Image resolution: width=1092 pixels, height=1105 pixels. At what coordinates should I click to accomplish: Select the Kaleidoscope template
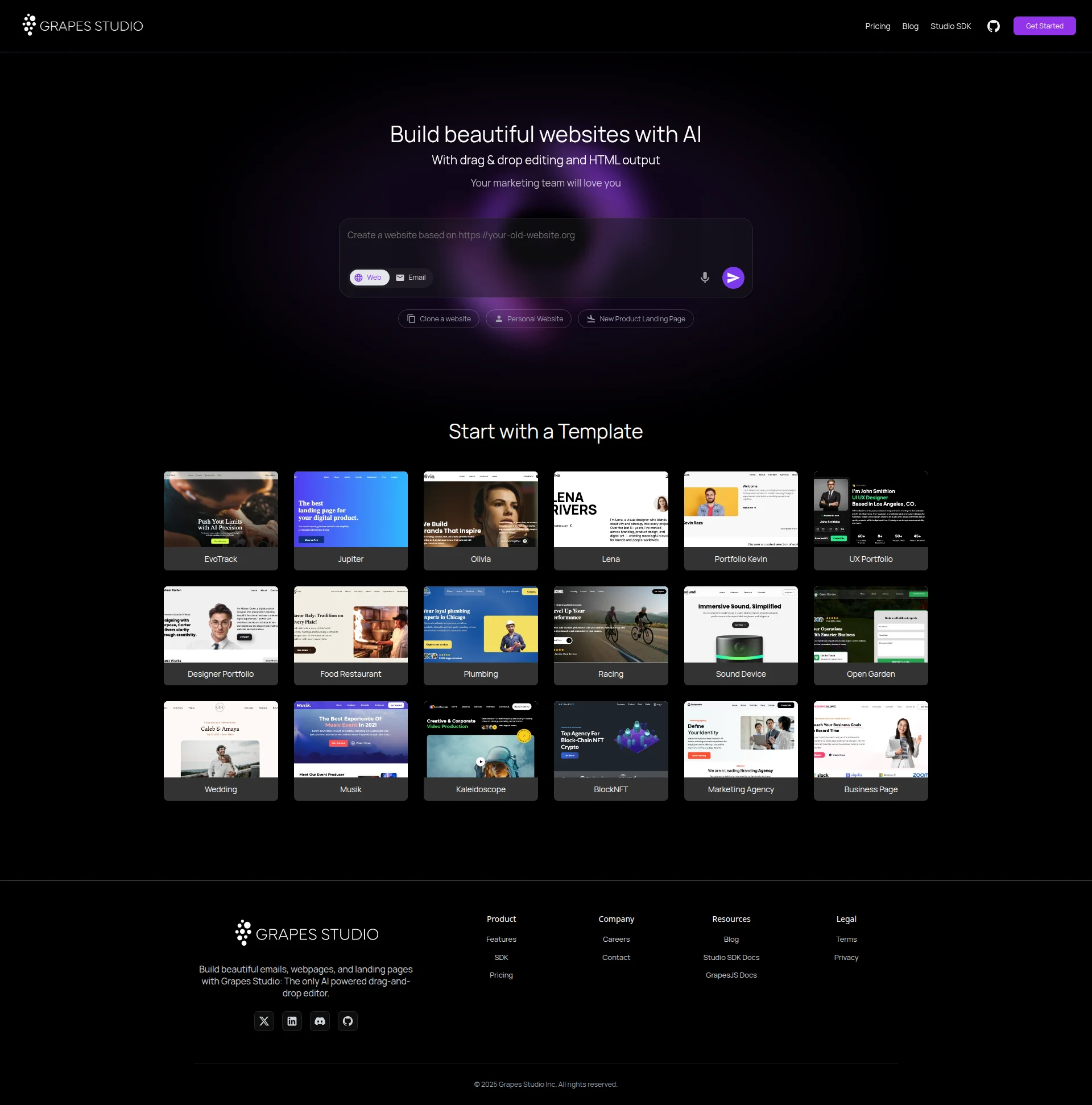click(481, 750)
